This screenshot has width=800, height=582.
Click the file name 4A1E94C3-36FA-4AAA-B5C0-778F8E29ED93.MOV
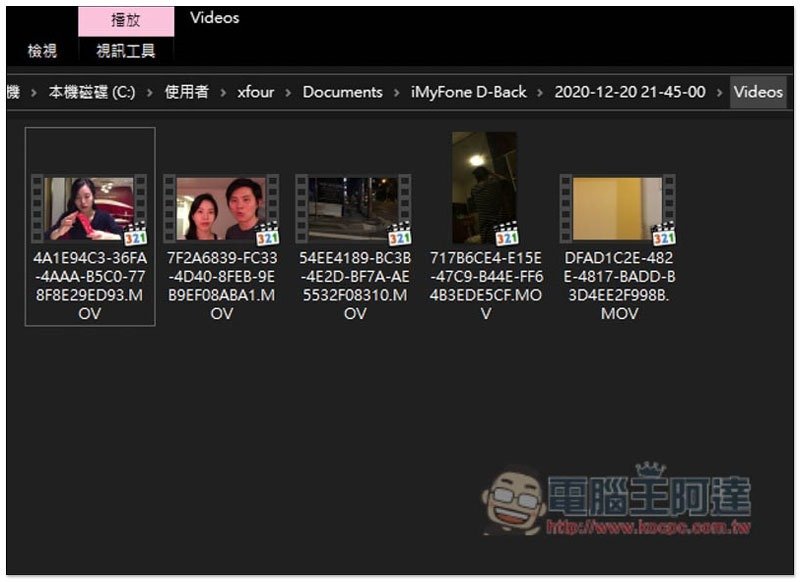[90, 286]
